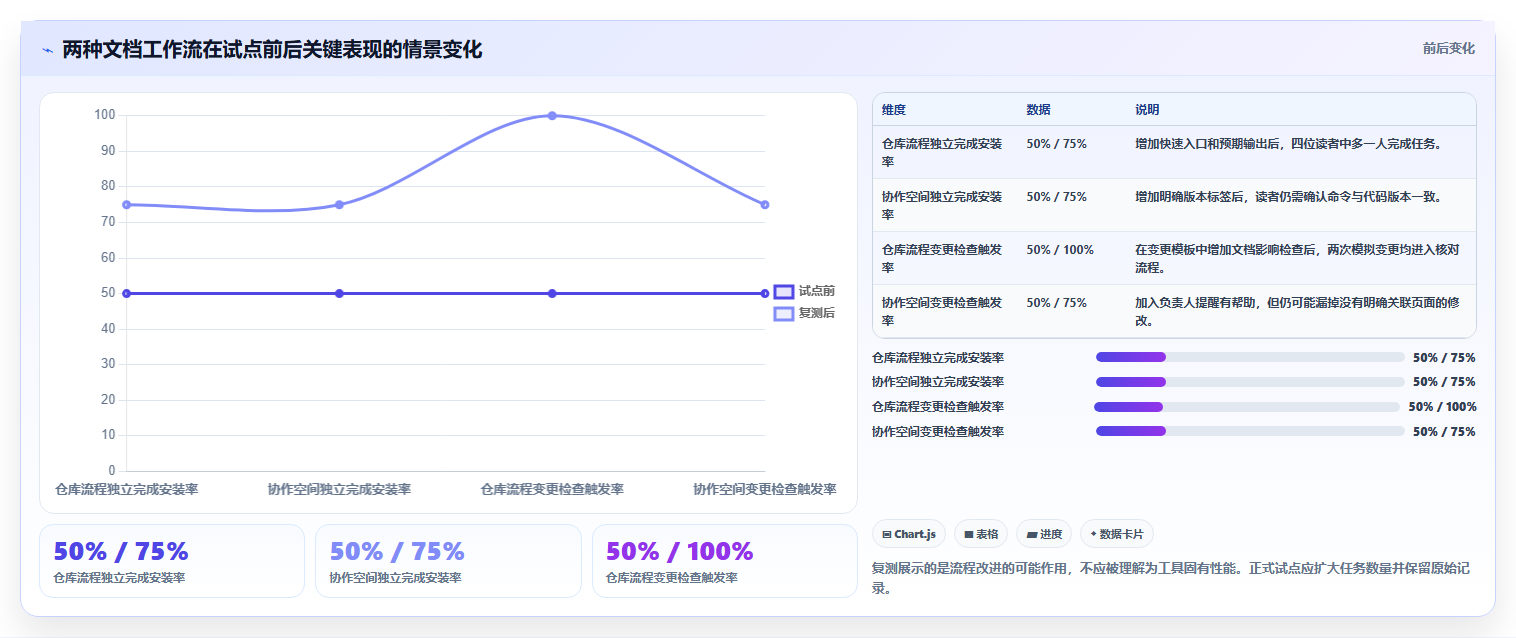Click the Chart.js chip

[x=909, y=534]
